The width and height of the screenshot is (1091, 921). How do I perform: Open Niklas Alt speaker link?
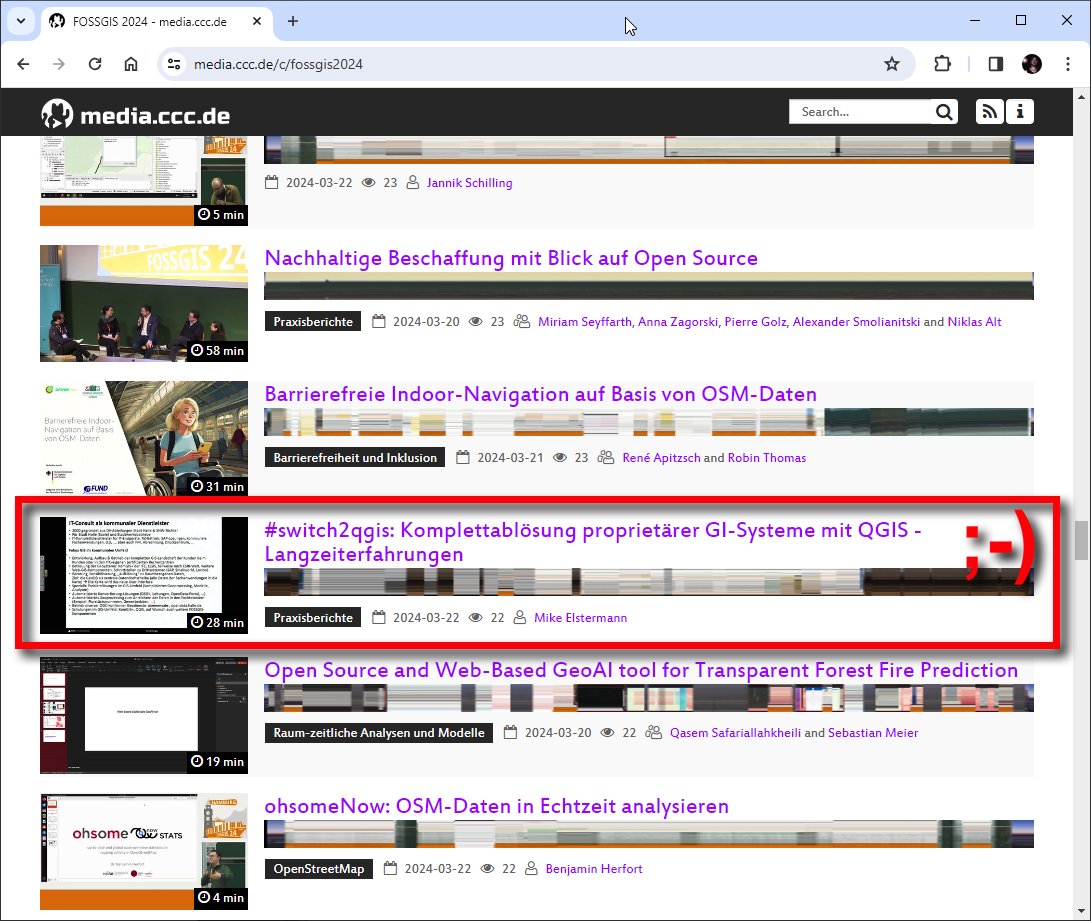[x=974, y=321]
